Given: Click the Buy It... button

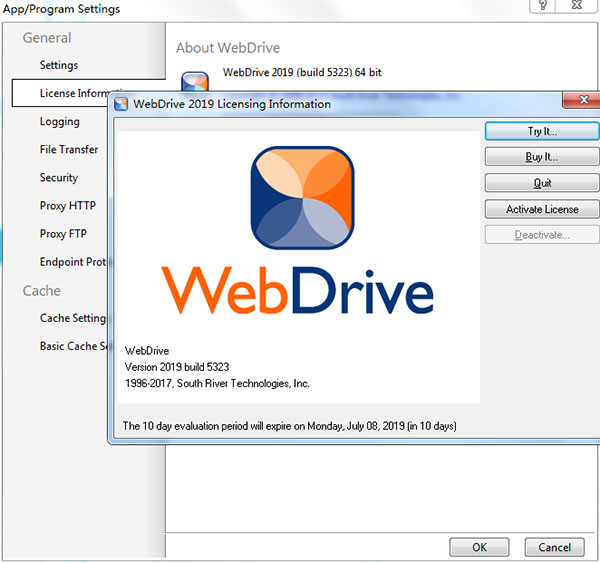Looking at the screenshot, I should pyautogui.click(x=542, y=157).
